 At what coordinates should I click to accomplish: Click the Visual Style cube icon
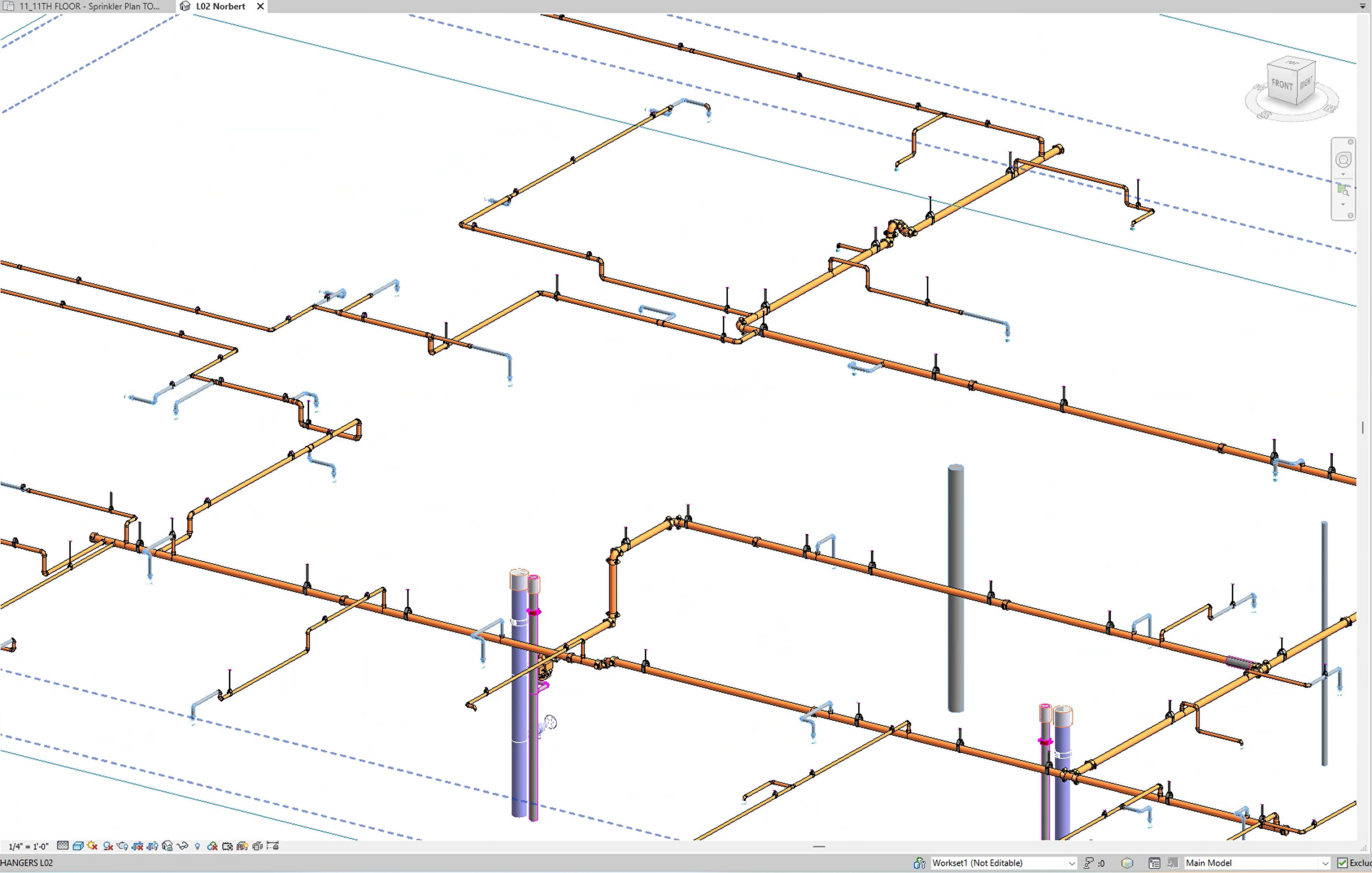(78, 846)
